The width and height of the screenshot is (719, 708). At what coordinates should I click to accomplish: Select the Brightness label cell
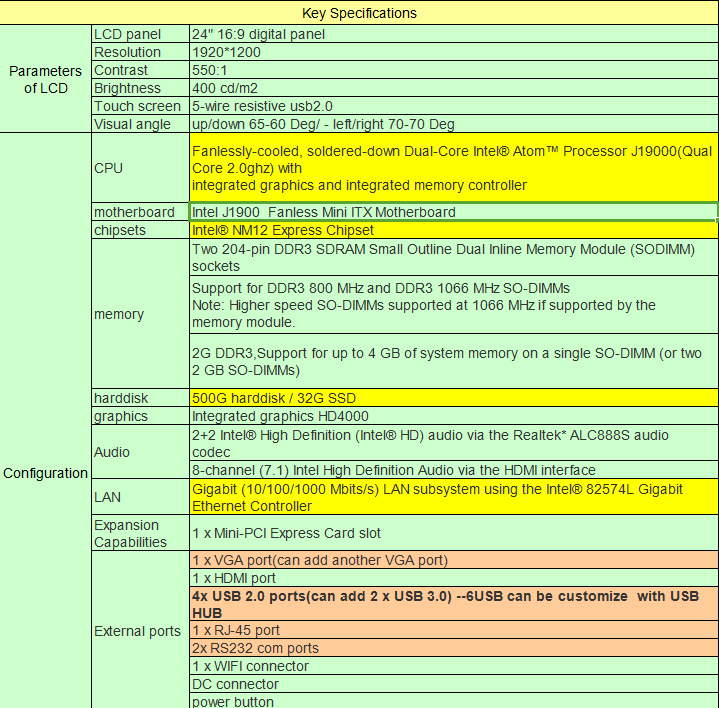coord(140,88)
